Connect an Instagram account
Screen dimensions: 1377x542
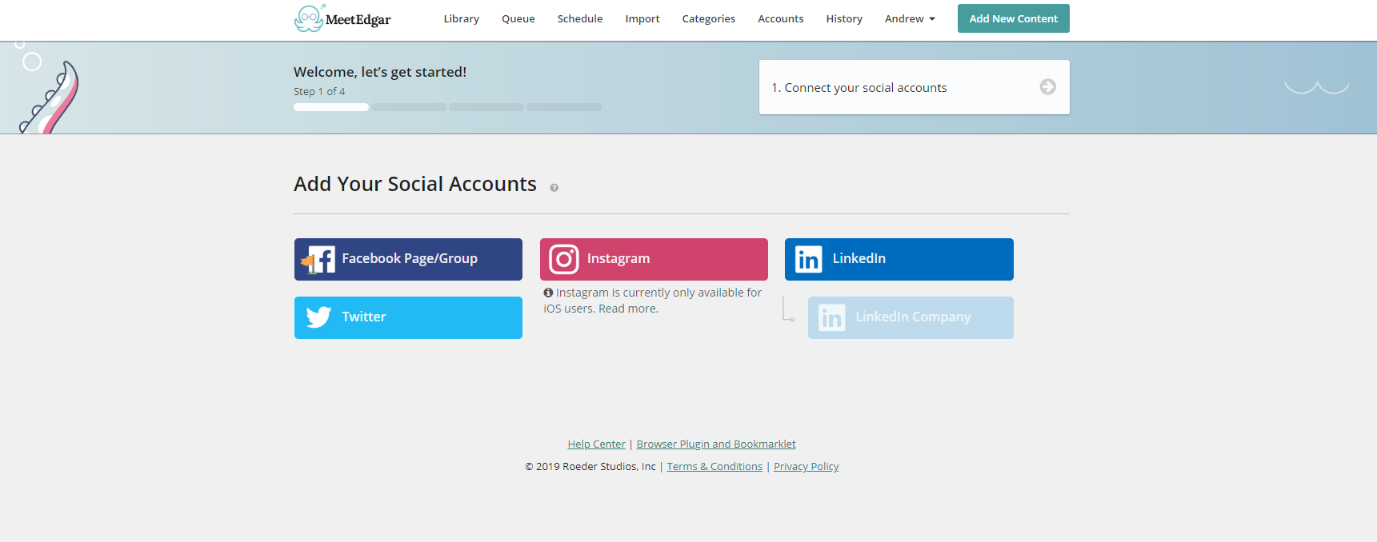(654, 259)
